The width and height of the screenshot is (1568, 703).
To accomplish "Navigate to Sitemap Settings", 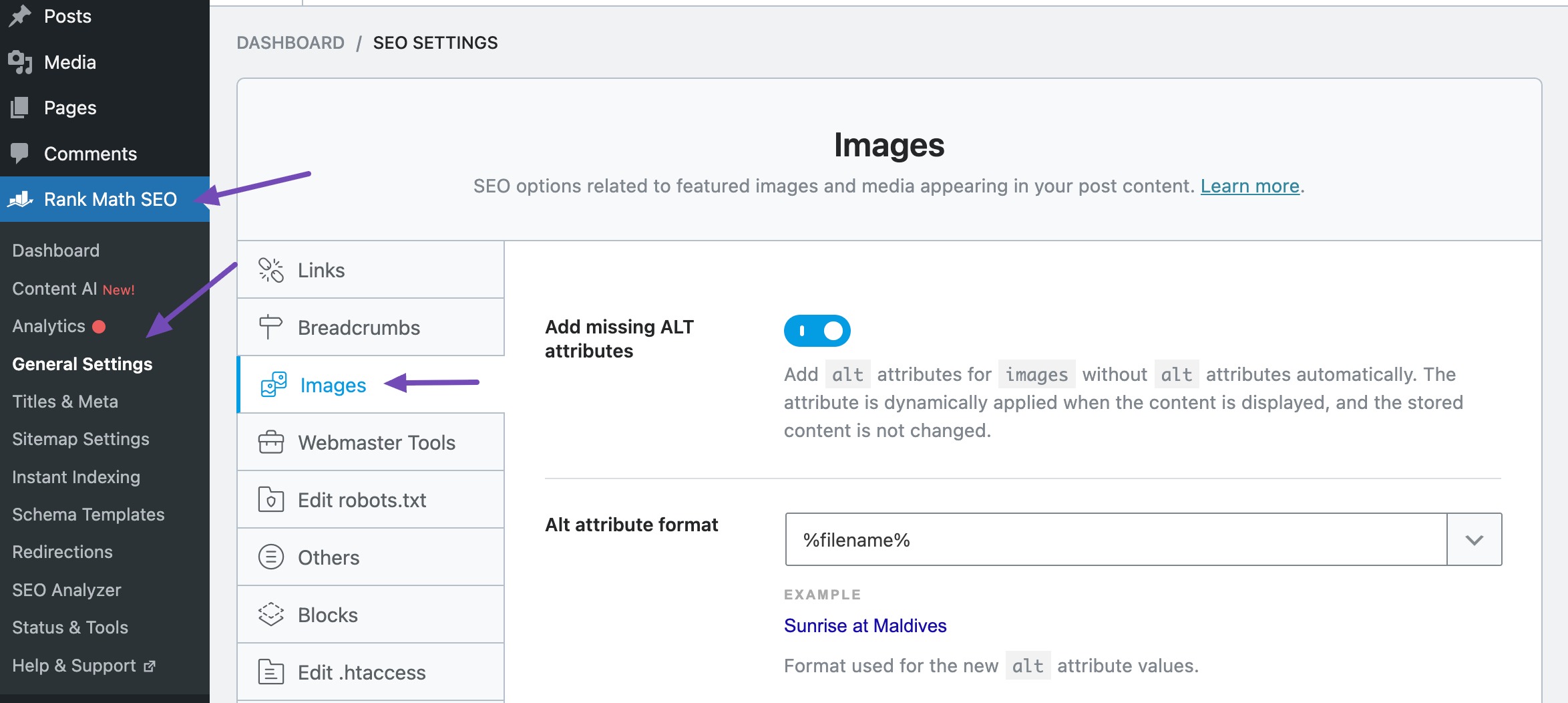I will coord(80,439).
